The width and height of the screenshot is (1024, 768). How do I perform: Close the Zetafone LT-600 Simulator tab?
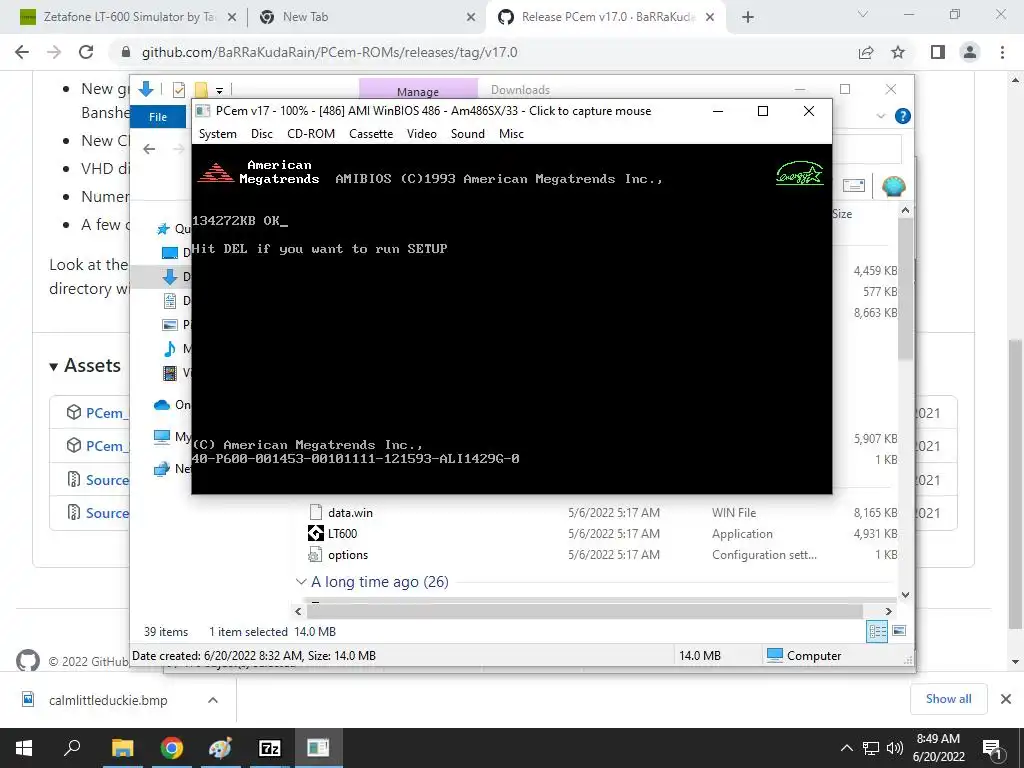click(x=232, y=18)
